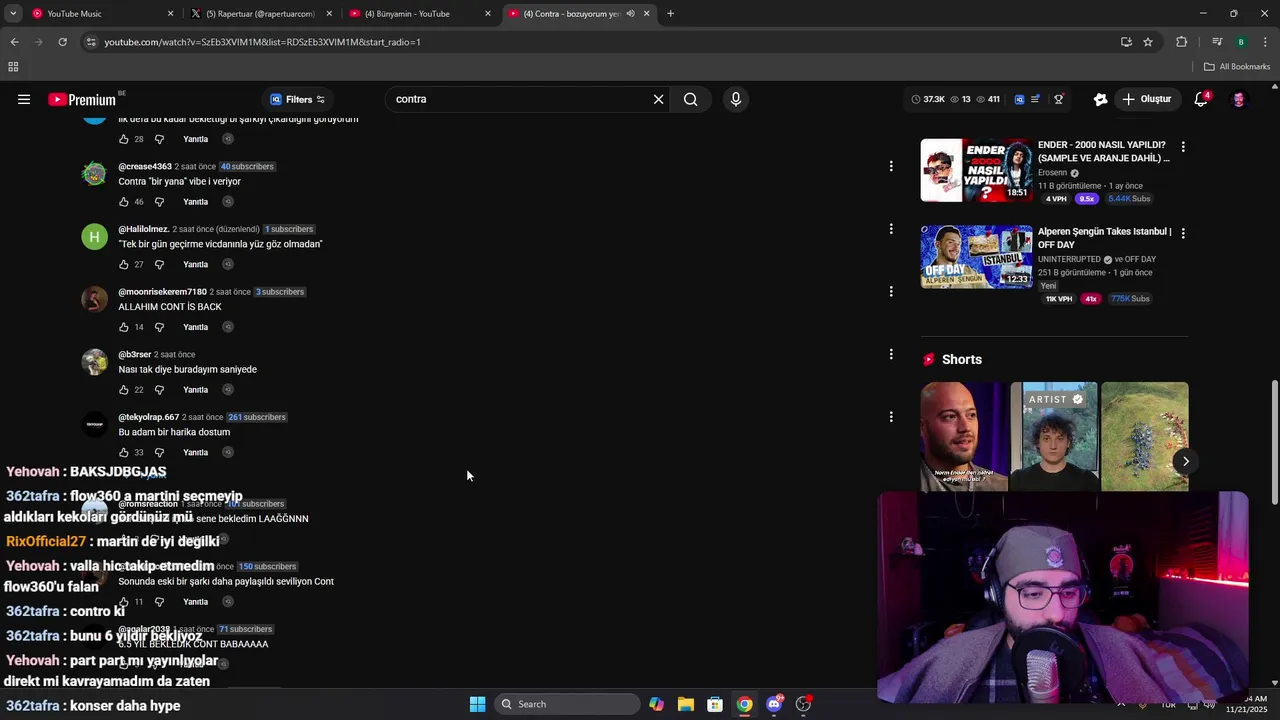Screen dimensions: 1280x720
Task: Open the first Shorts video of bearded man
Action: tap(964, 436)
